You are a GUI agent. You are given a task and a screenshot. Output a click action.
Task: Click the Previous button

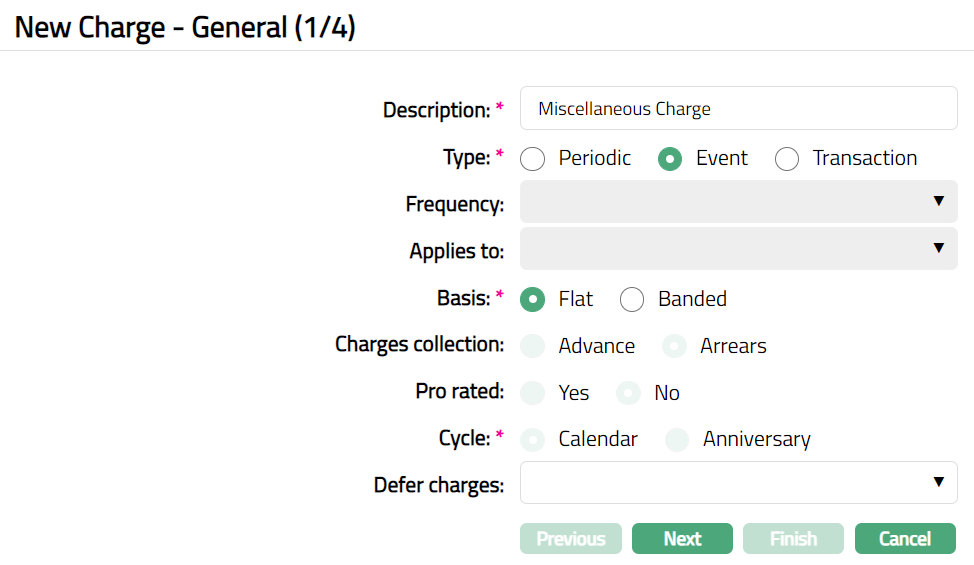(x=570, y=539)
